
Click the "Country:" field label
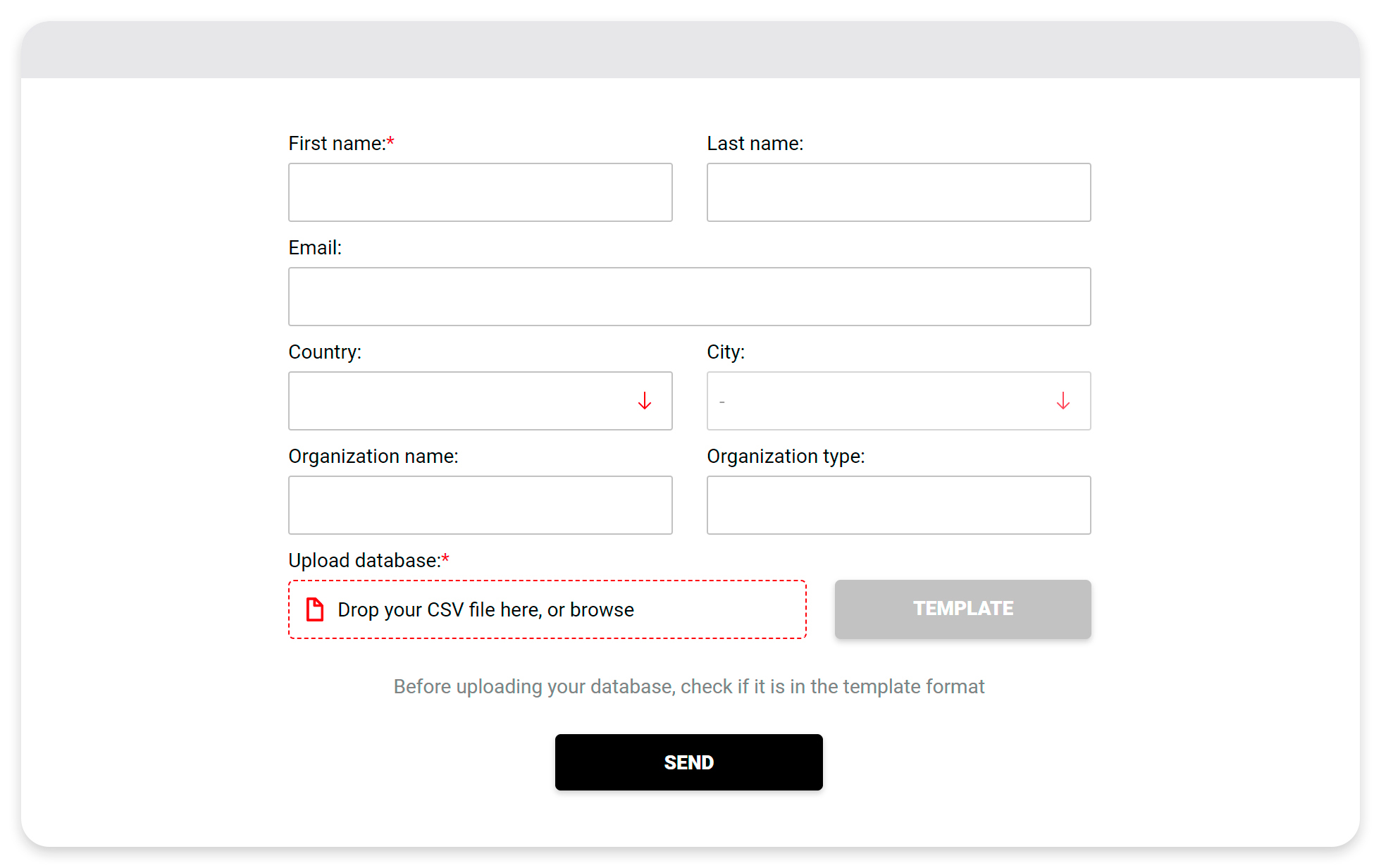pyautogui.click(x=325, y=352)
